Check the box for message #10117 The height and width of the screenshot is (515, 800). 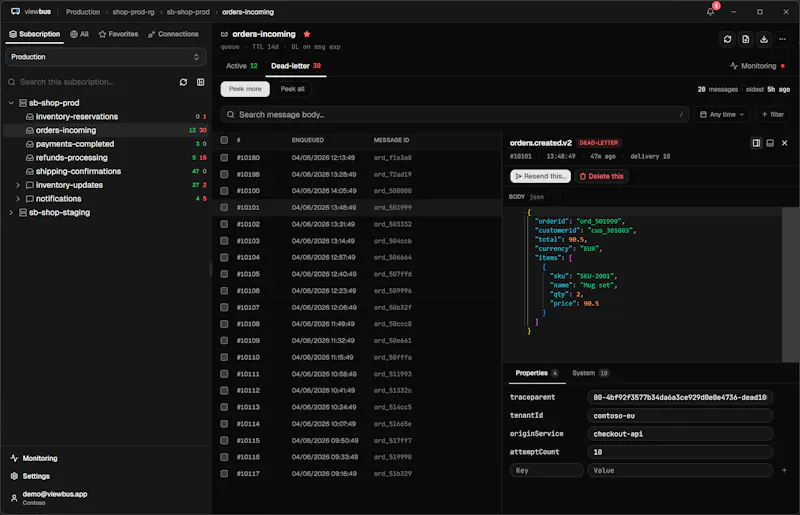pos(224,474)
